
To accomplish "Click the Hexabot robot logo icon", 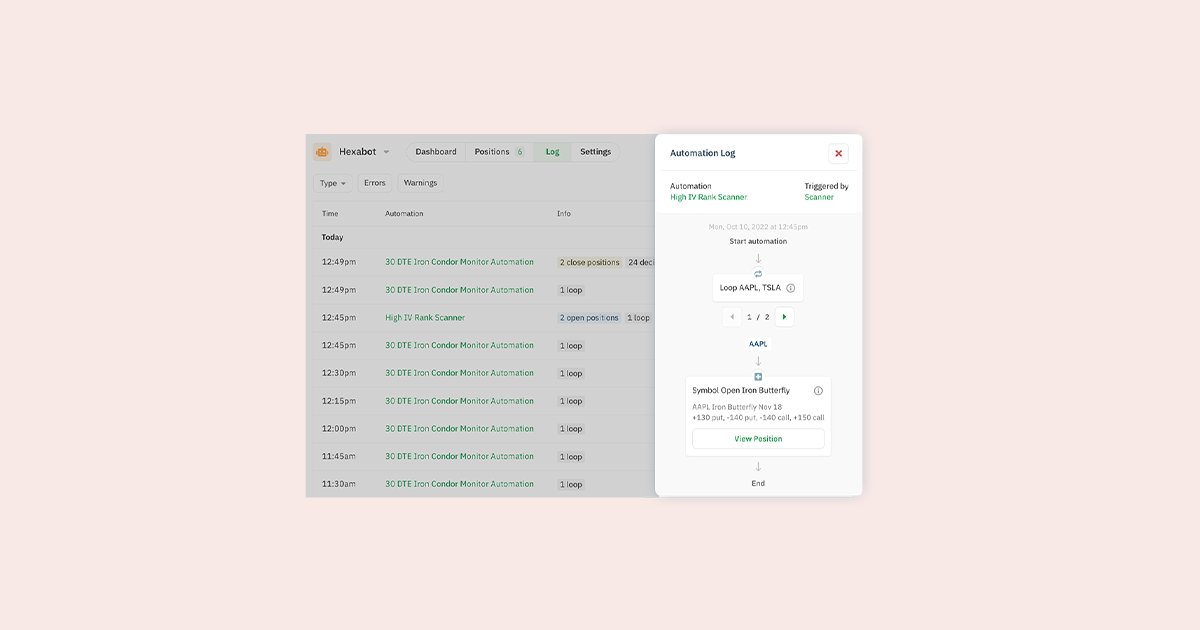I will pyautogui.click(x=322, y=152).
